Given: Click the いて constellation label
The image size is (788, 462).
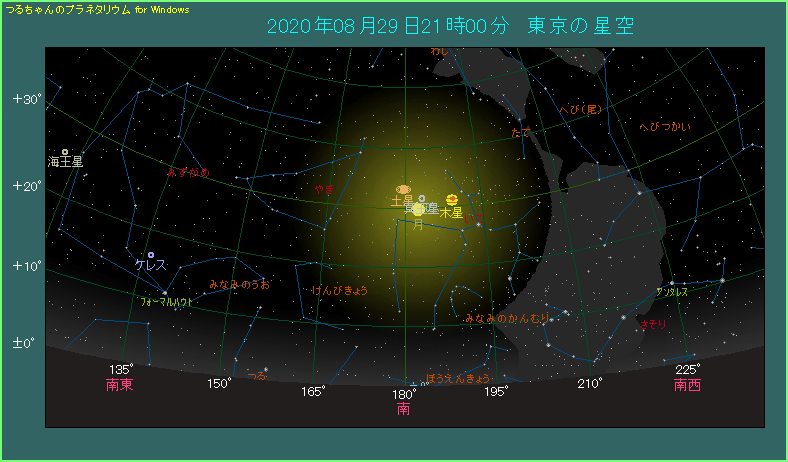Looking at the screenshot, I should point(477,217).
